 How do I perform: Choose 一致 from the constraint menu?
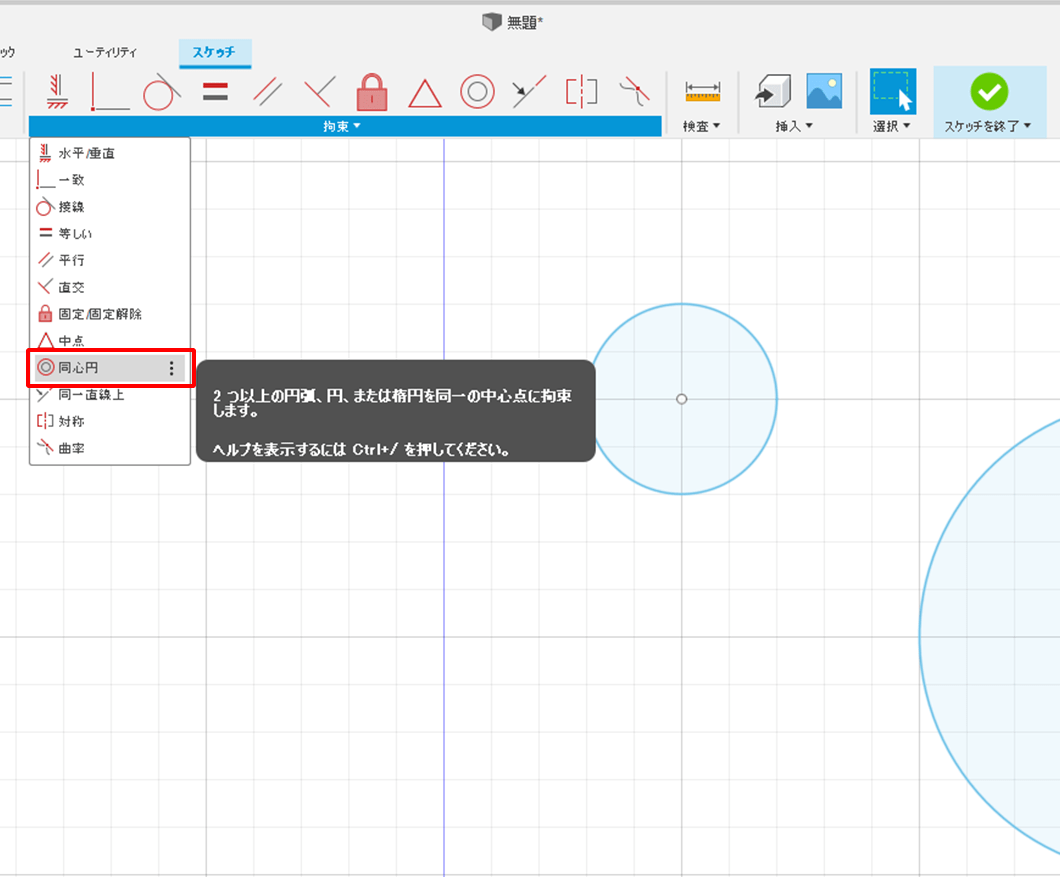110,180
